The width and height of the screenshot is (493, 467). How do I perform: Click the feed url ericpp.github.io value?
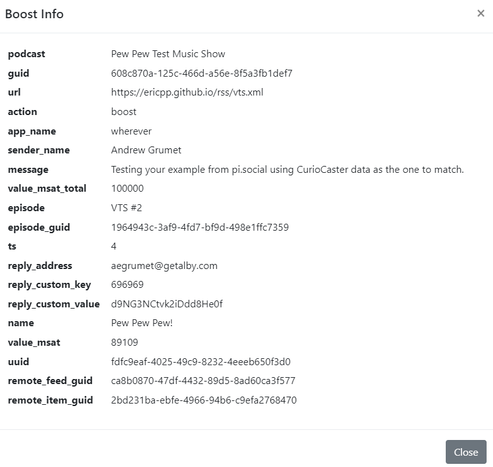pos(187,92)
